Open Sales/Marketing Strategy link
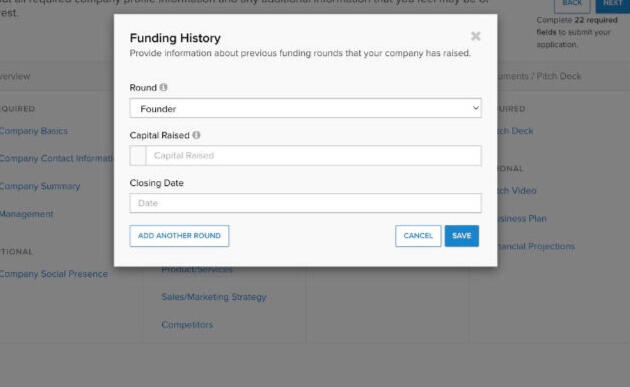The height and width of the screenshot is (387, 630). (x=214, y=297)
